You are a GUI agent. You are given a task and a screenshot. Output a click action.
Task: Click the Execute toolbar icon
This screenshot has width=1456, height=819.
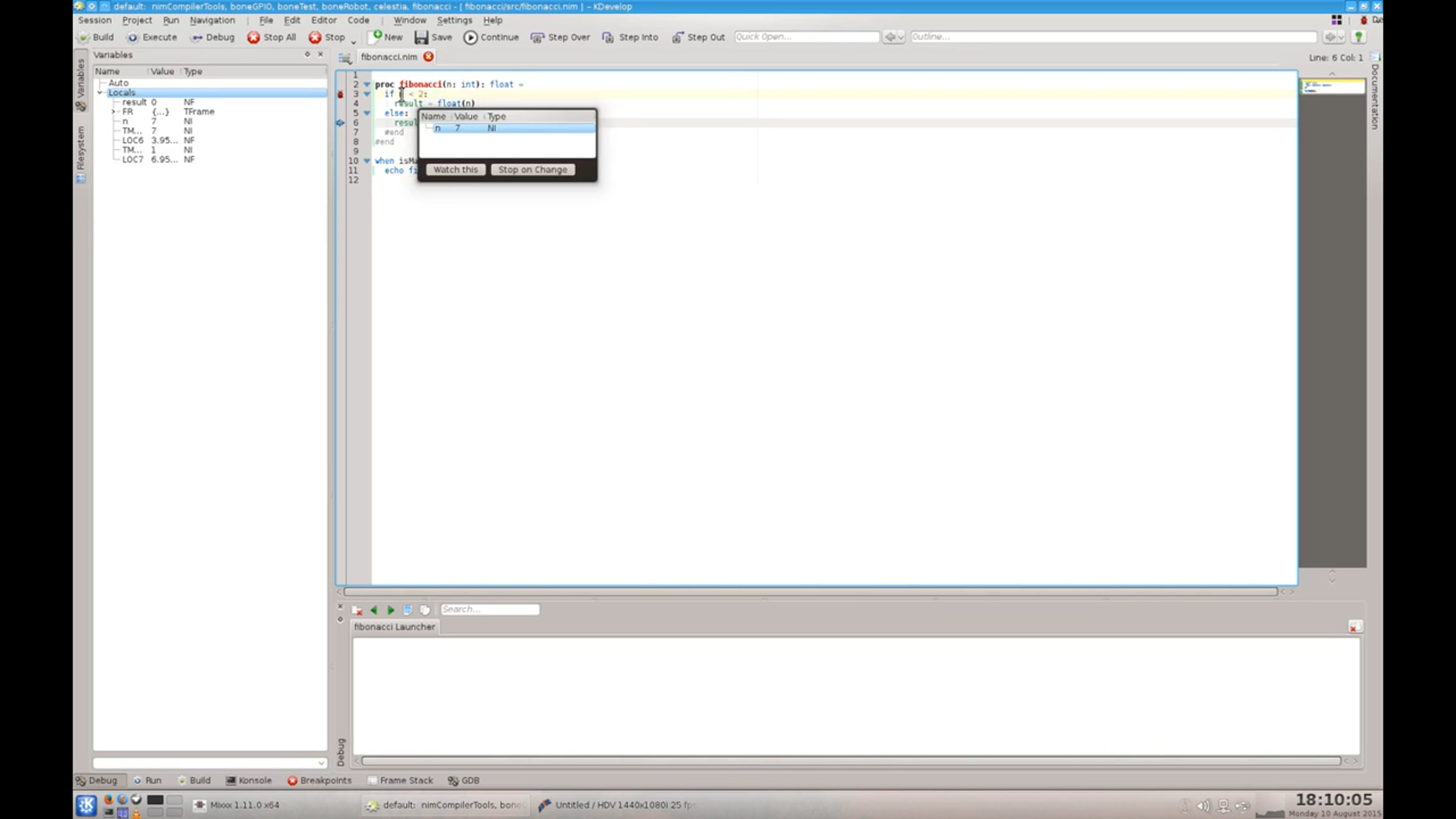pos(132,38)
